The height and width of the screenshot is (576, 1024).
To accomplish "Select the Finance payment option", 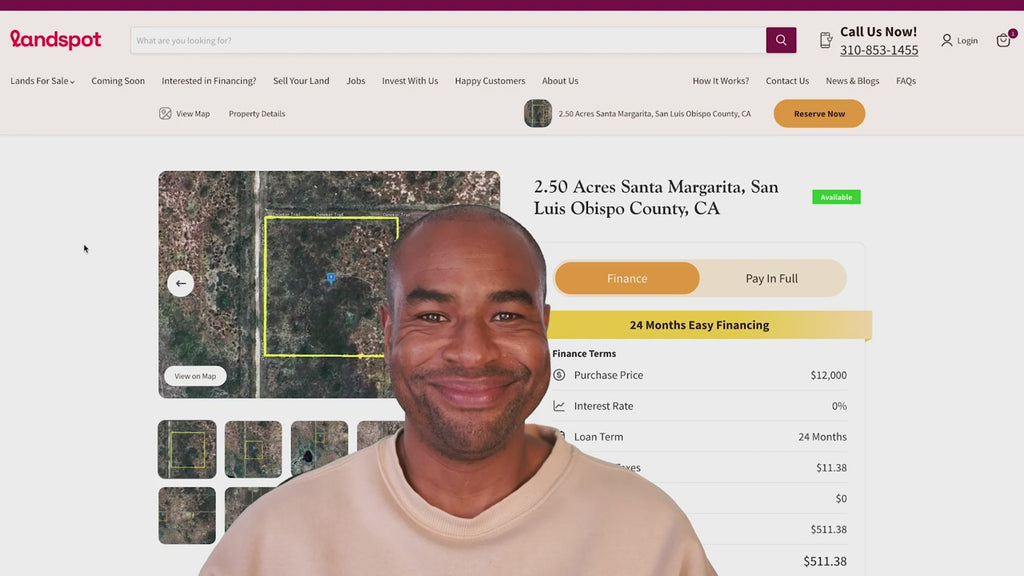I will (x=627, y=279).
